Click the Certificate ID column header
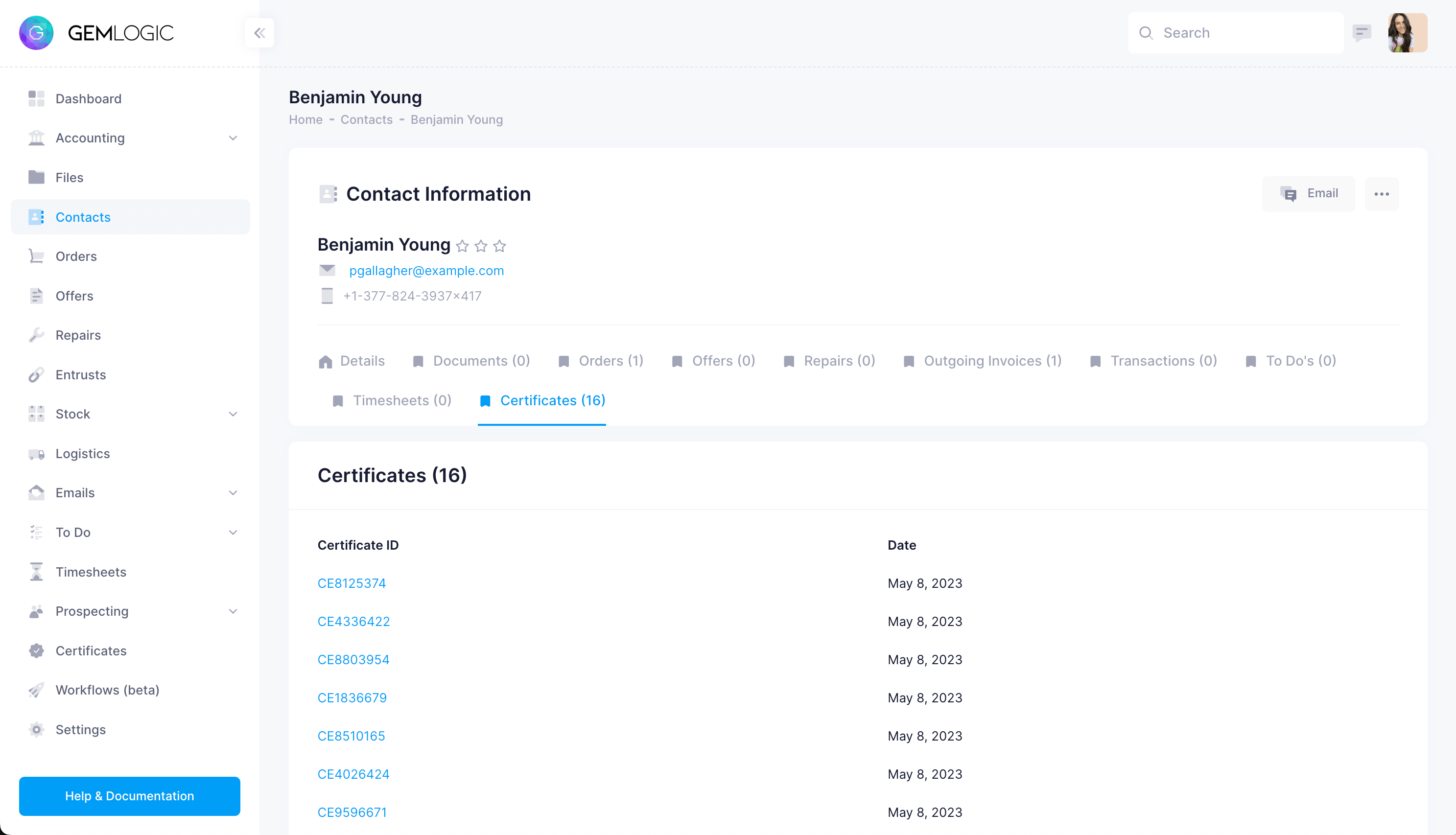Image resolution: width=1456 pixels, height=835 pixels. tap(358, 545)
